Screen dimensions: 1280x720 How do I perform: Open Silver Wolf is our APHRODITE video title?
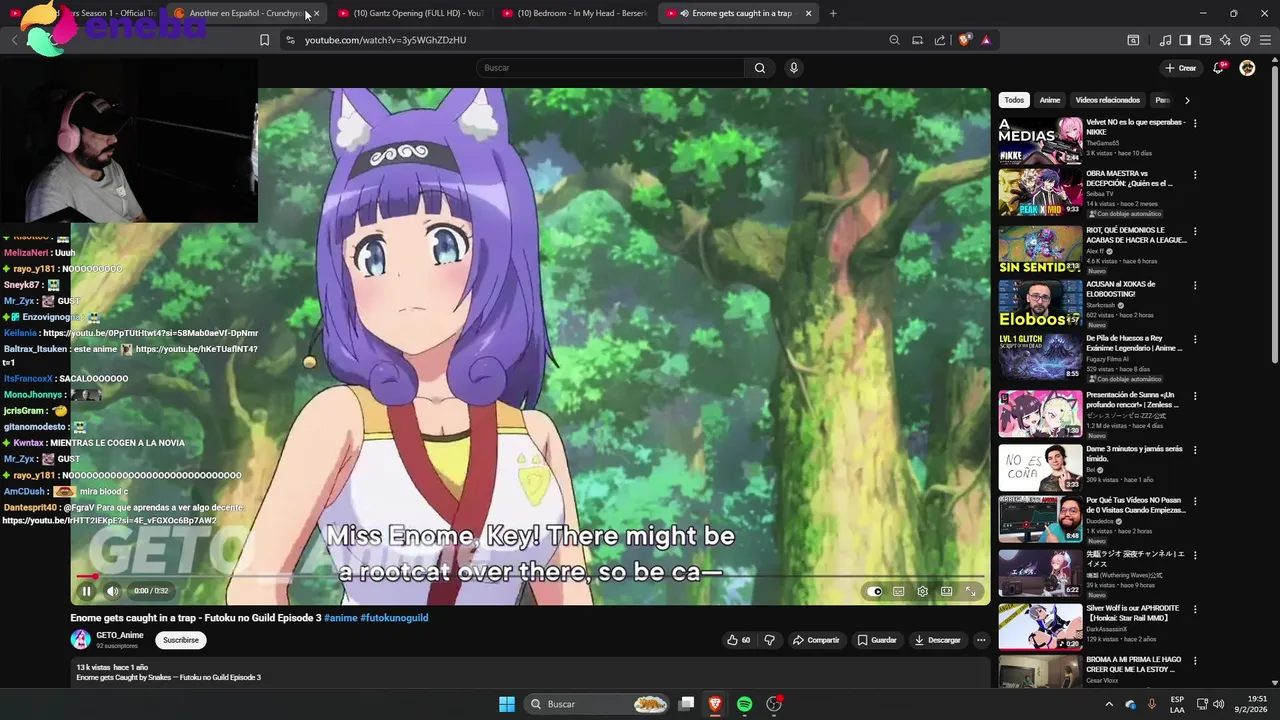pos(1133,613)
